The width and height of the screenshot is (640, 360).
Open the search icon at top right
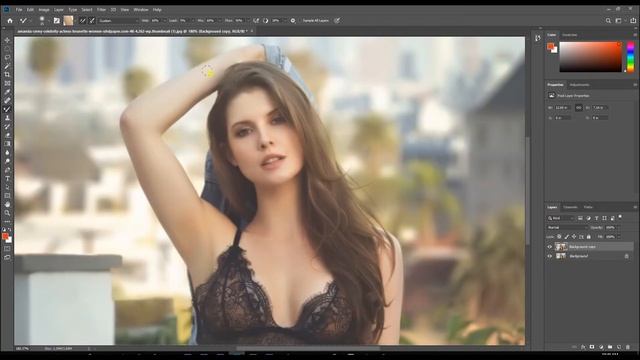608,20
